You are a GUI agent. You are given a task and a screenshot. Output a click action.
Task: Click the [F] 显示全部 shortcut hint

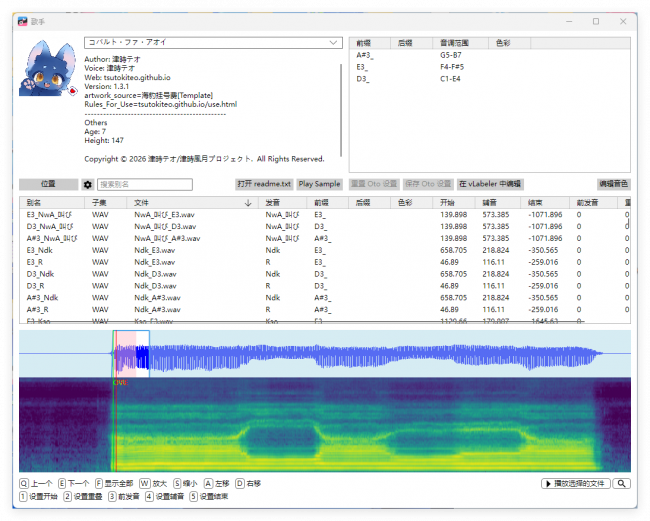click(x=114, y=484)
